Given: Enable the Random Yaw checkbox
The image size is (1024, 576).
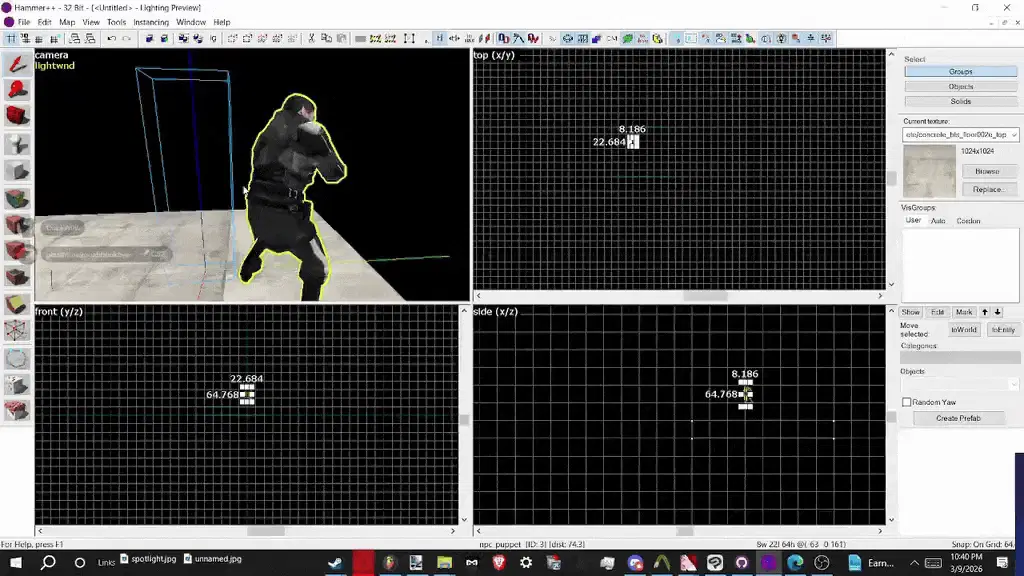Looking at the screenshot, I should [906, 402].
